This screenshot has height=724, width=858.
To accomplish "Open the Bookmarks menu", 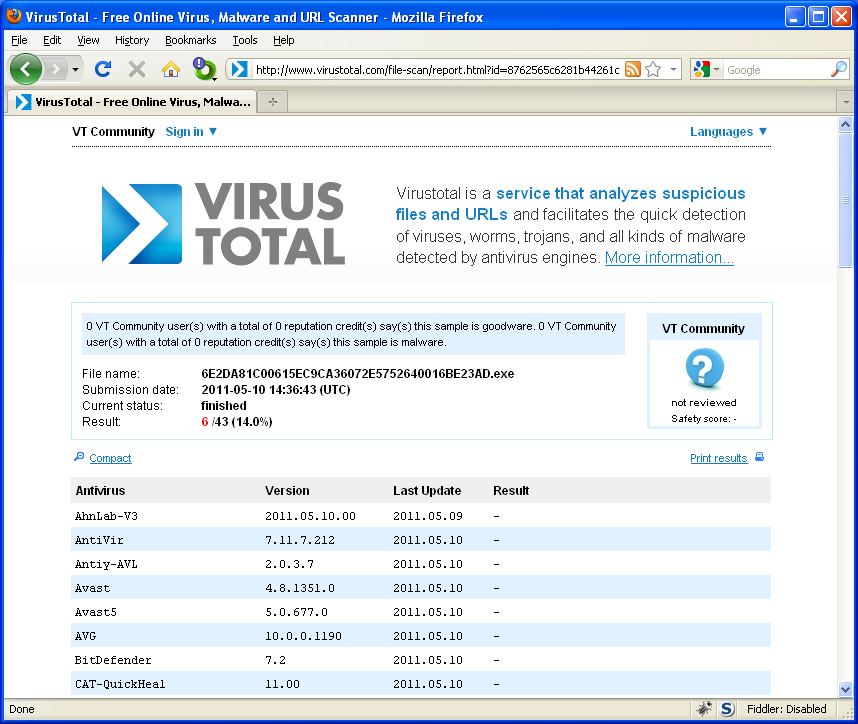I will 190,40.
